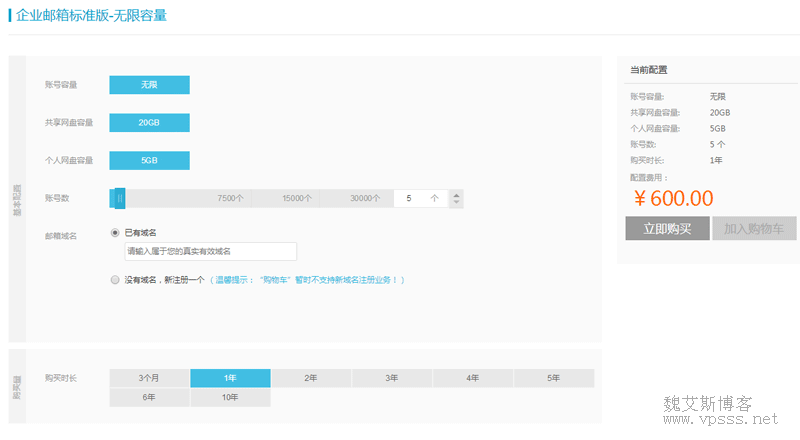Screen dimensions: 800x440
Task: Choose the 无限 account capacity option
Action: (x=149, y=85)
